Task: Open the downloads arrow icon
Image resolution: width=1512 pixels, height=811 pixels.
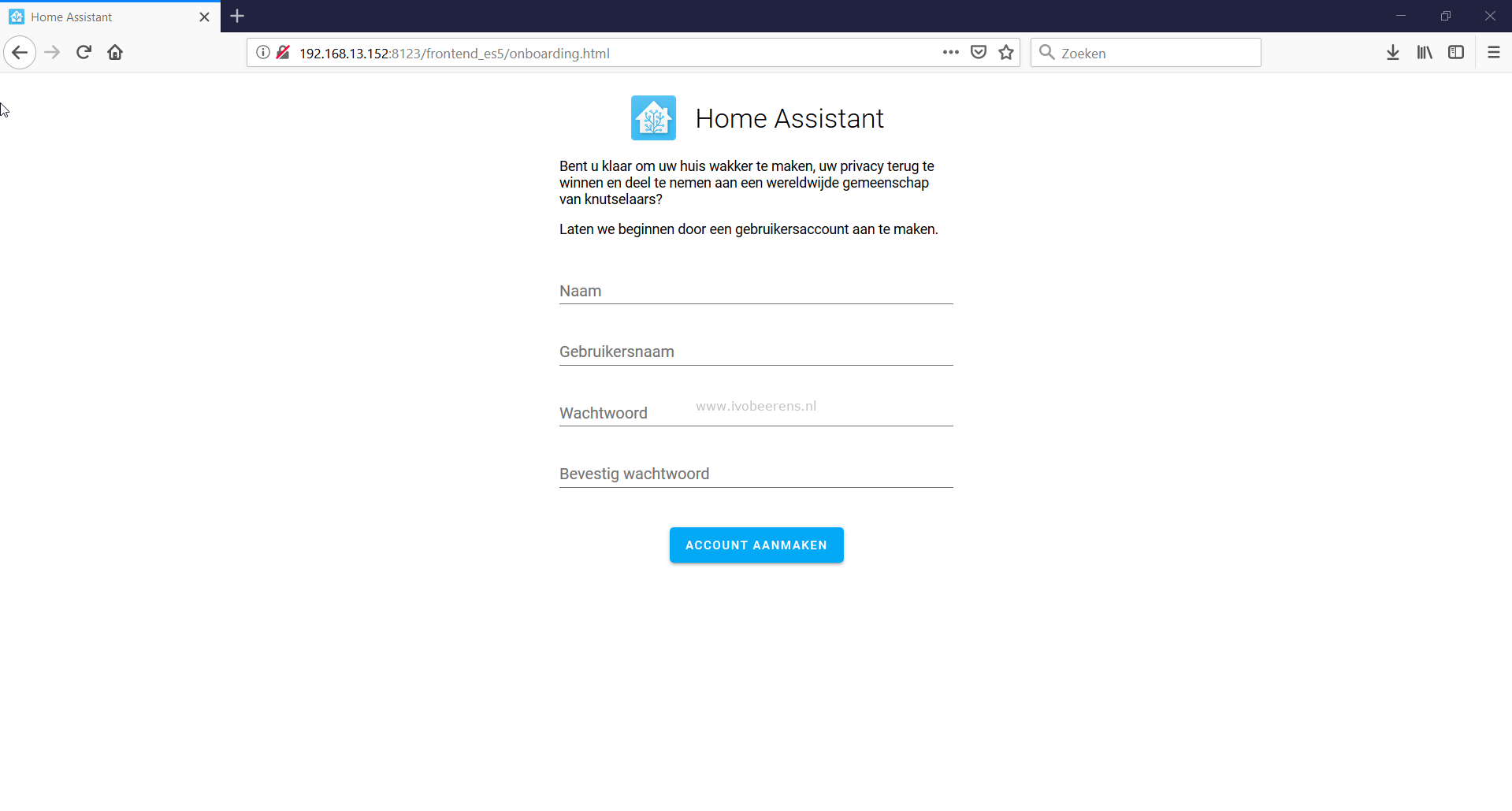Action: 1393,53
